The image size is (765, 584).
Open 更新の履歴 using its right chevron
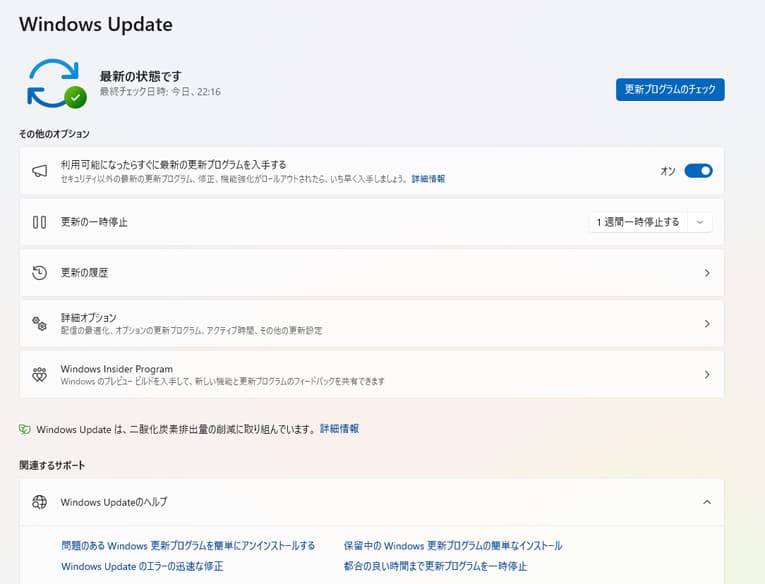[x=707, y=273]
